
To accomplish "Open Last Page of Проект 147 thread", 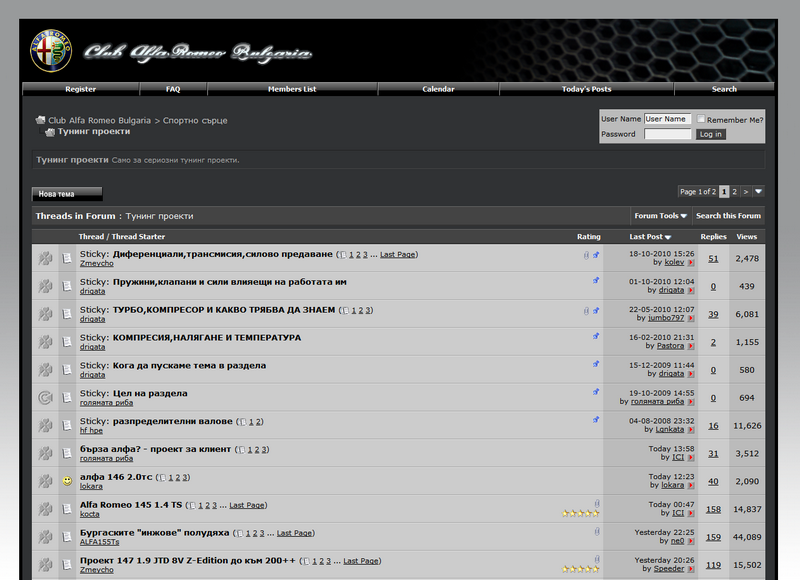I will (x=361, y=561).
